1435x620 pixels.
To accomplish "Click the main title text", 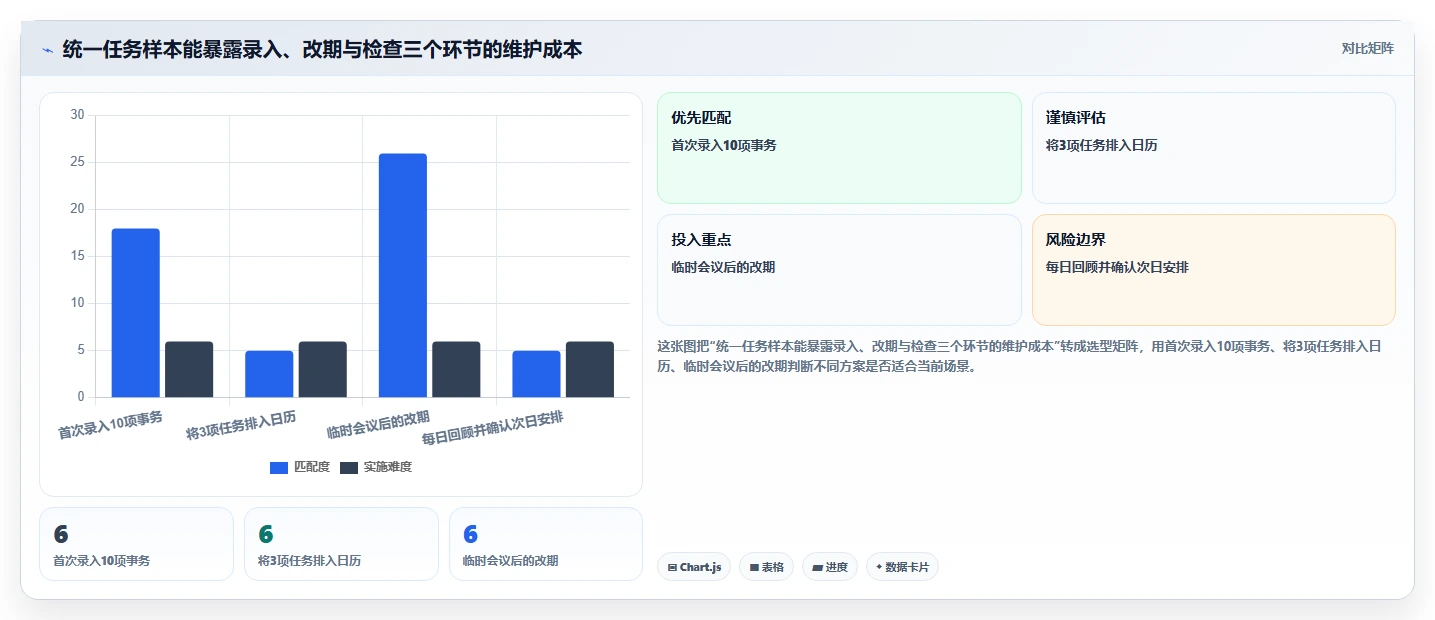I will coord(322,49).
